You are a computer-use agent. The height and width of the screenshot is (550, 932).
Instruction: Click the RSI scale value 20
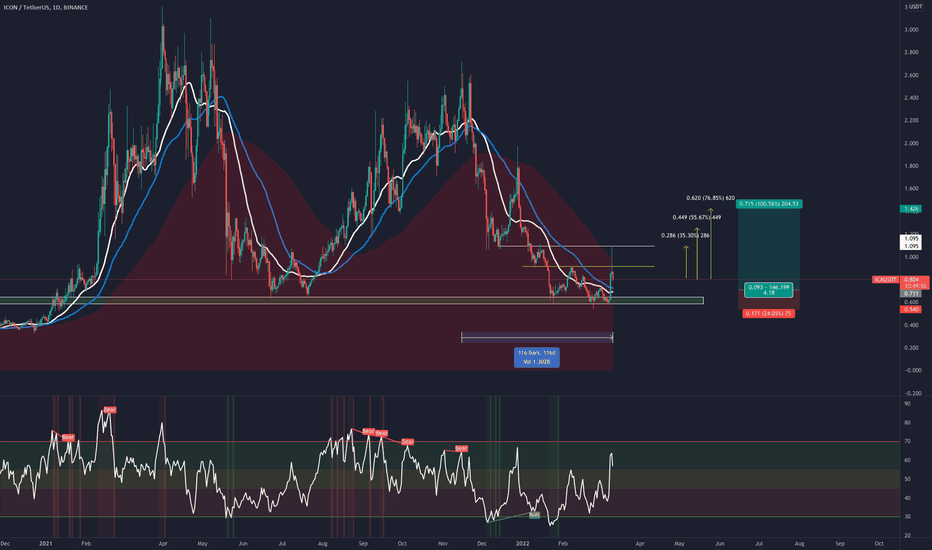[908, 536]
